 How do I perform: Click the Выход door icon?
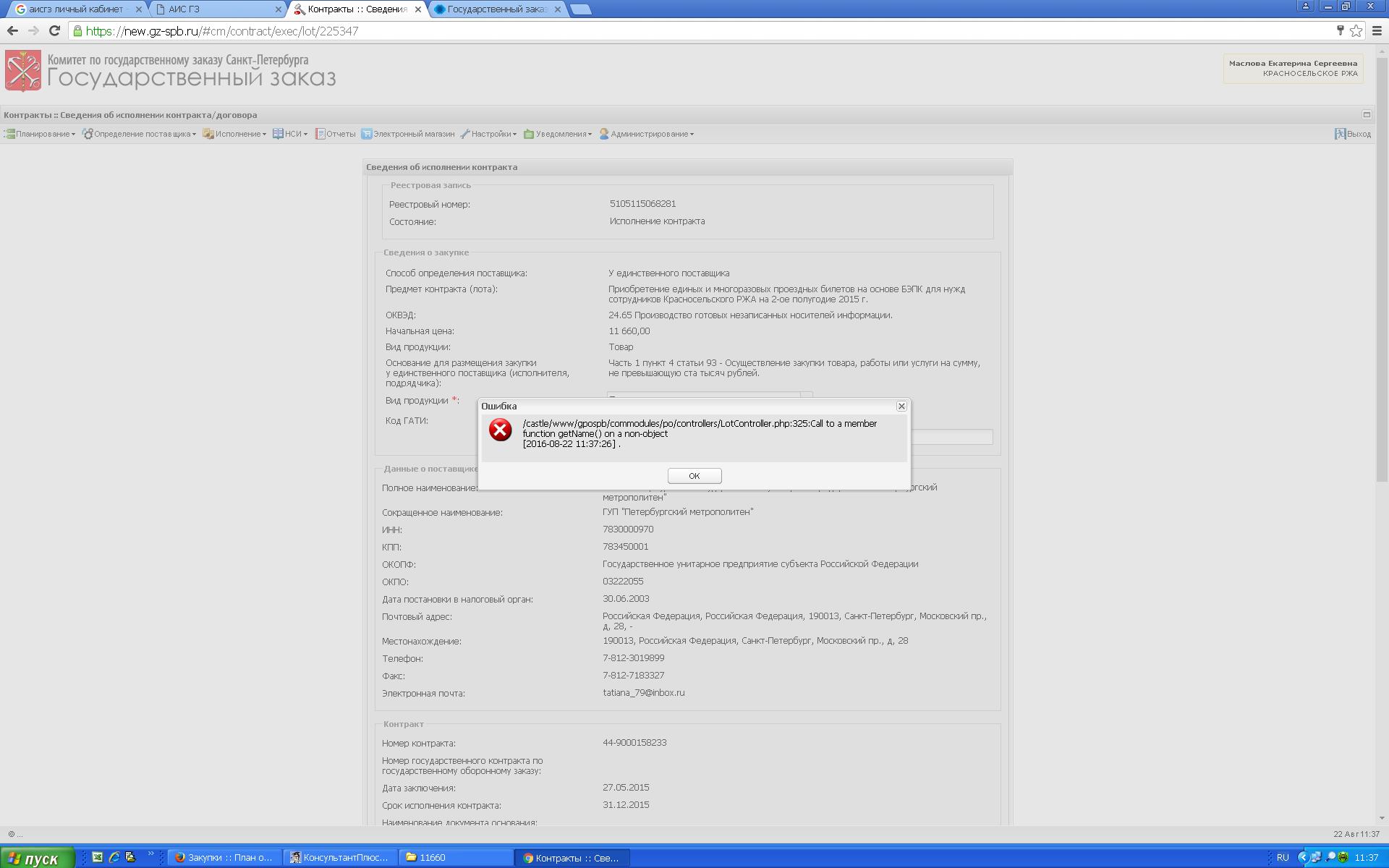tap(1340, 134)
